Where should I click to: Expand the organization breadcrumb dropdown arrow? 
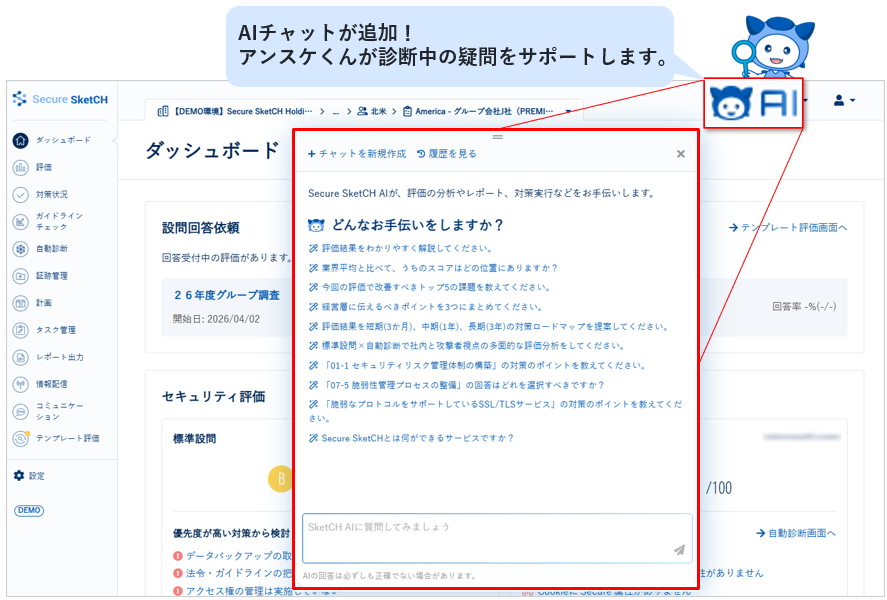(568, 111)
